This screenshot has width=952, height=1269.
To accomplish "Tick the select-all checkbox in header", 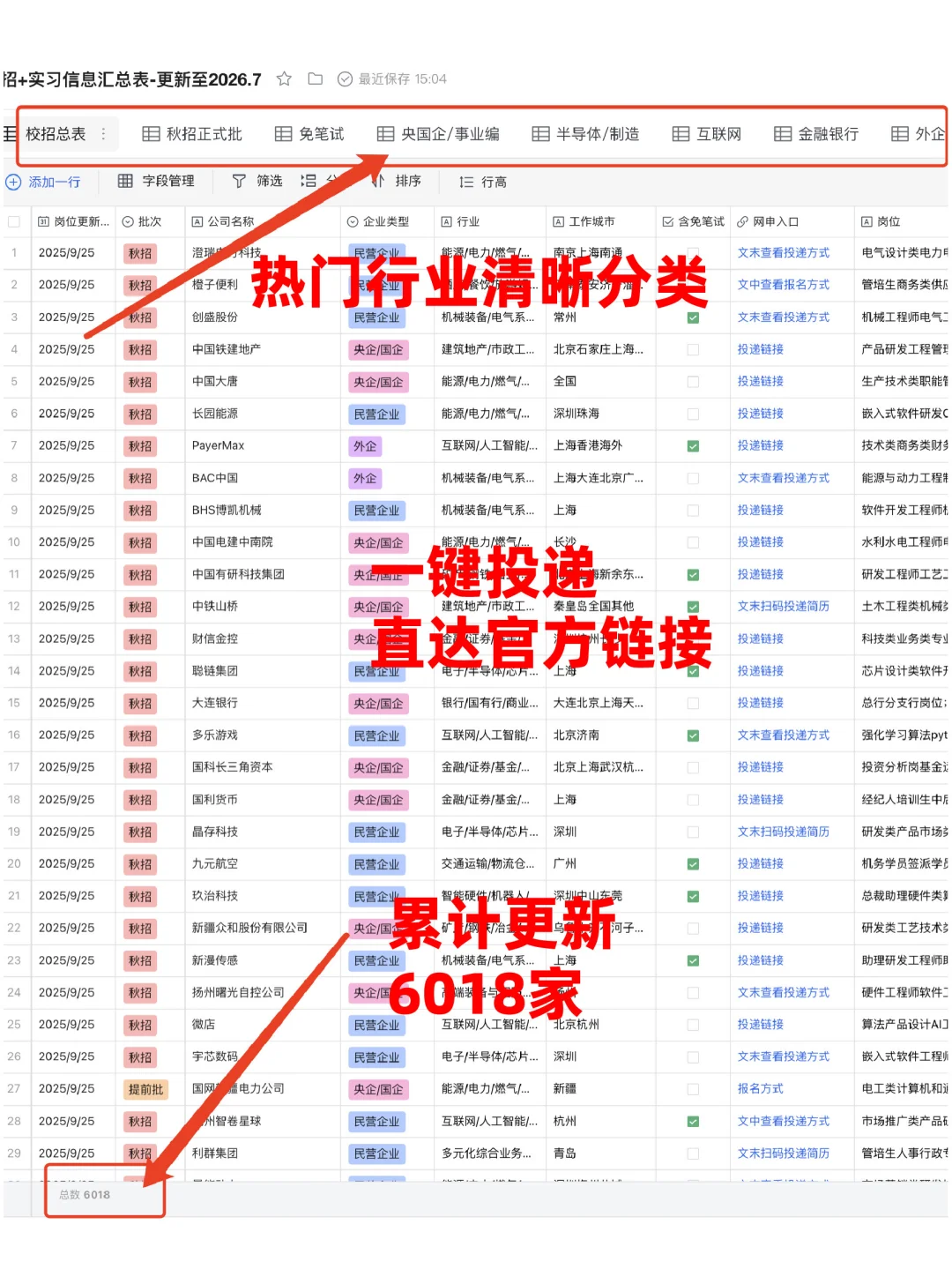I will pos(14,221).
